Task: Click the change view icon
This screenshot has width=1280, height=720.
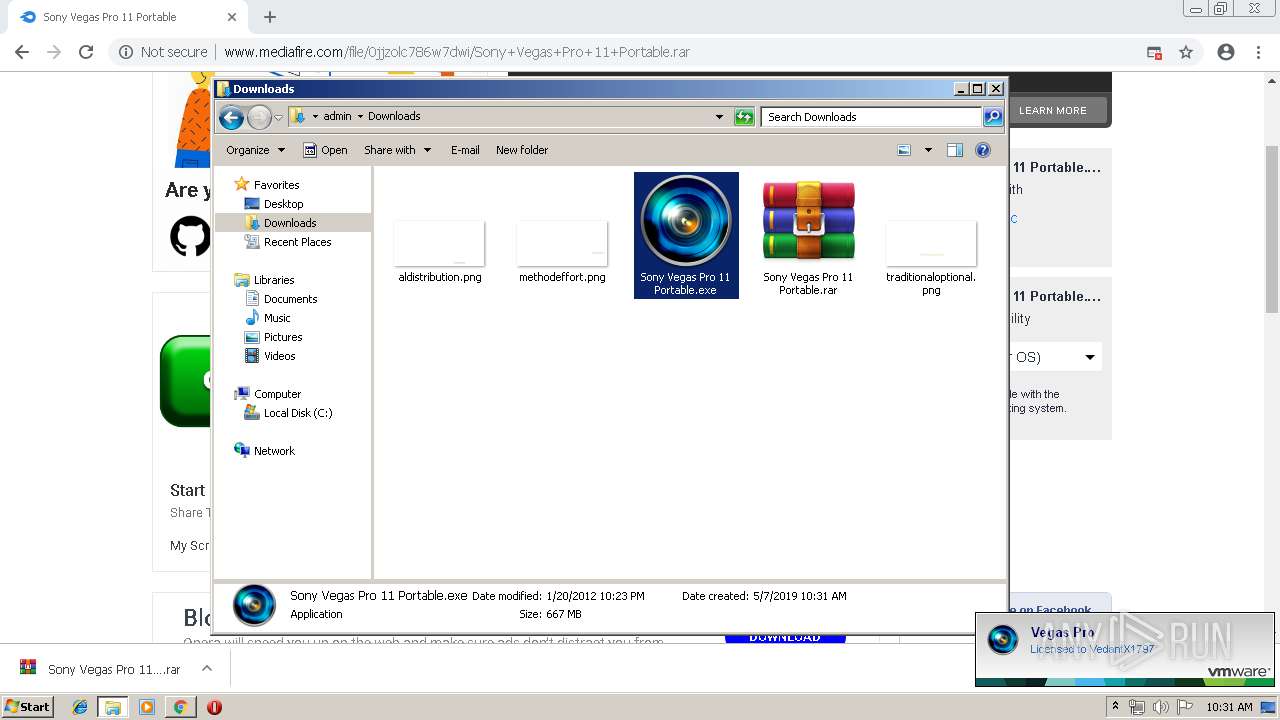Action: 904,150
